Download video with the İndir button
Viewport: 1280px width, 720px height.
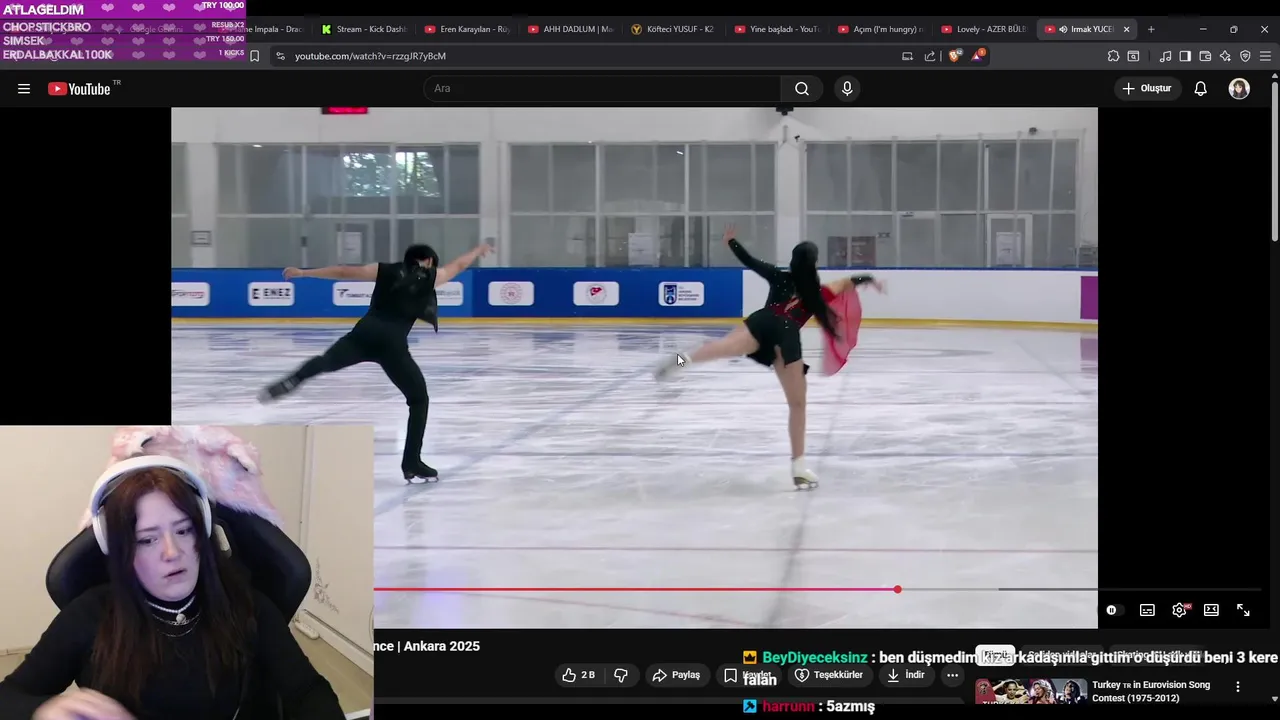(905, 675)
